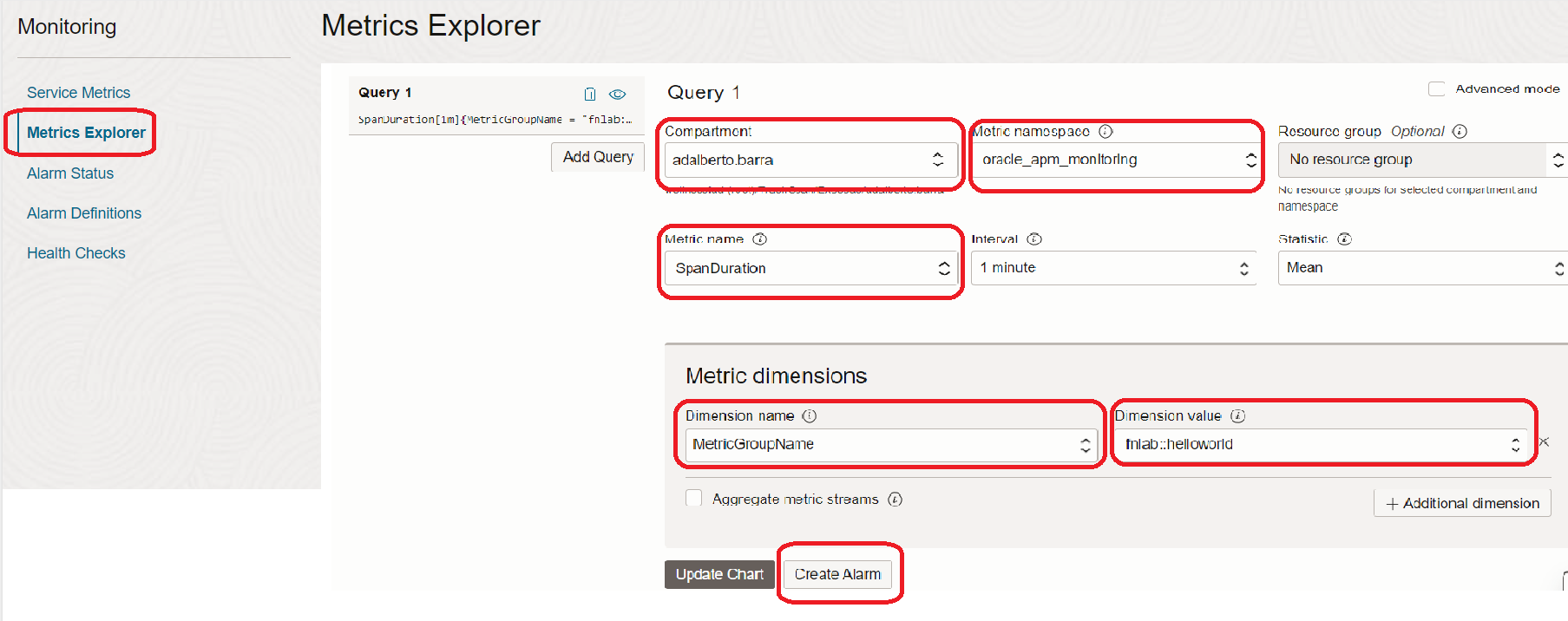Delete Query 1 with the trash icon
Image resolution: width=1568 pixels, height=621 pixels.
click(x=590, y=94)
